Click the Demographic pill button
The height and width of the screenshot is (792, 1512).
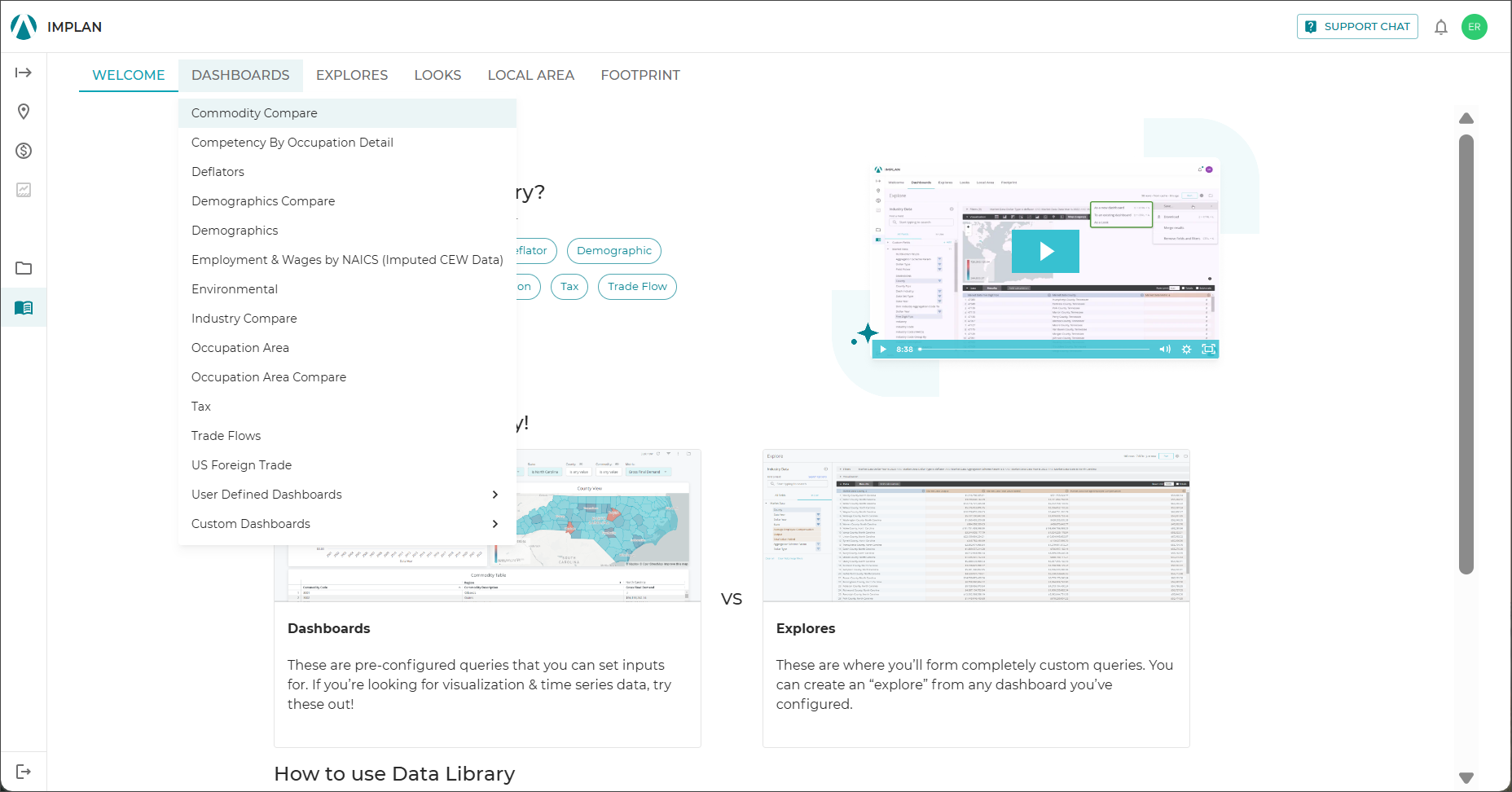point(614,251)
